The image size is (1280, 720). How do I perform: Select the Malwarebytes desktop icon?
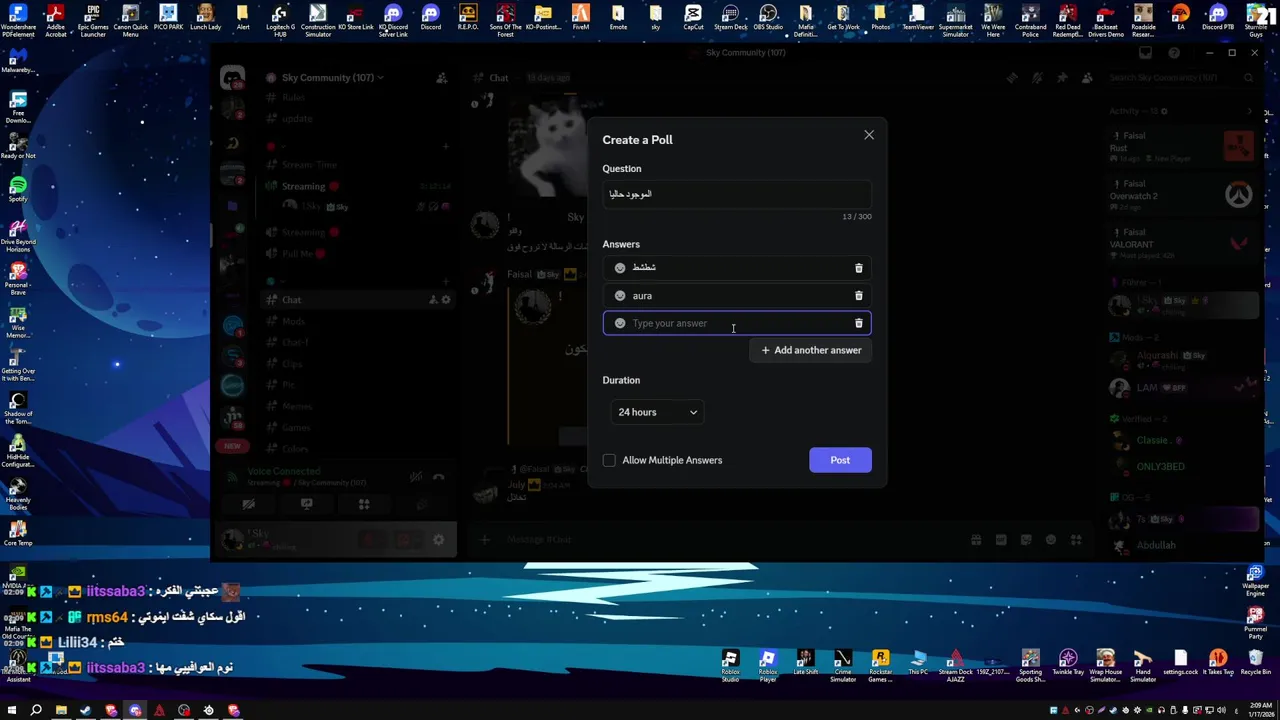[17, 61]
